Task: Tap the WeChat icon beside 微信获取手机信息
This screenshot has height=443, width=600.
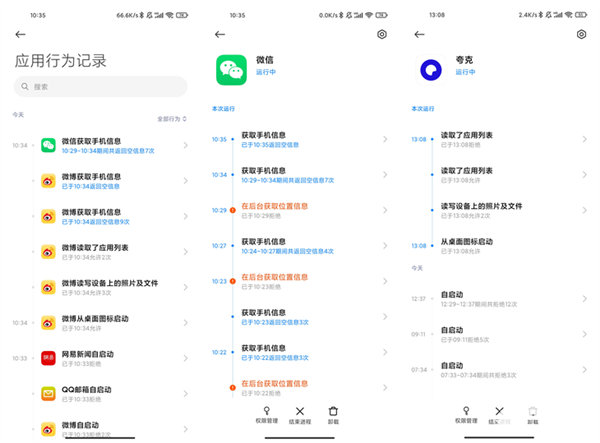Action: pyautogui.click(x=48, y=146)
